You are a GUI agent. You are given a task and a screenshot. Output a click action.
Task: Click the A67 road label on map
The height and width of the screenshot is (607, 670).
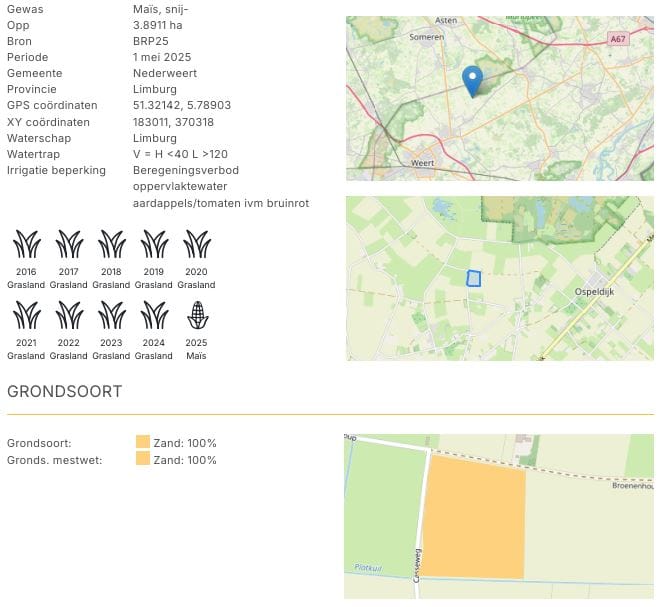[x=619, y=38]
